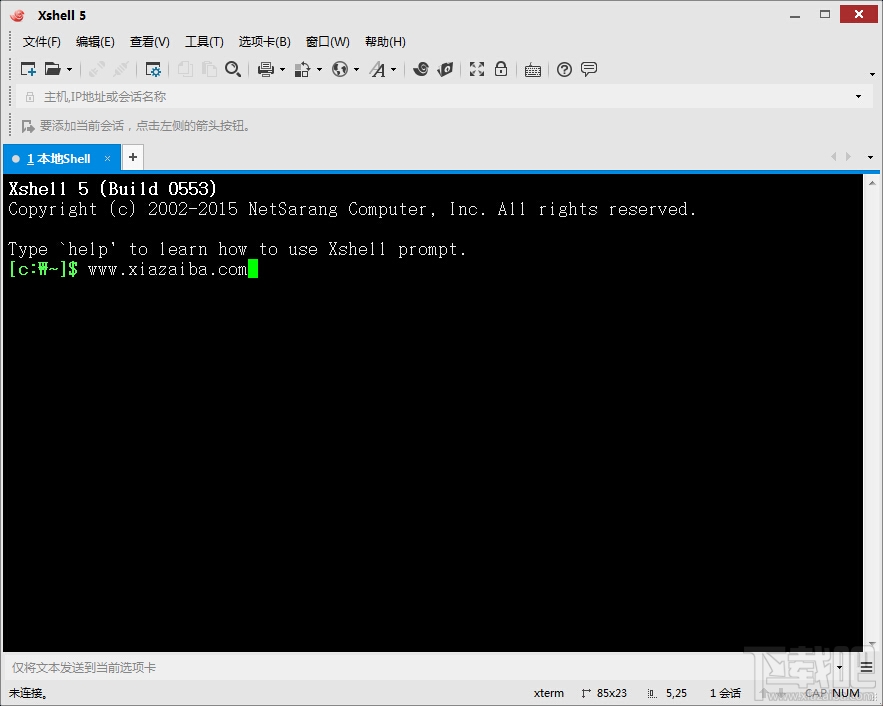
Task: Open the 工具(T) menu
Action: click(204, 42)
